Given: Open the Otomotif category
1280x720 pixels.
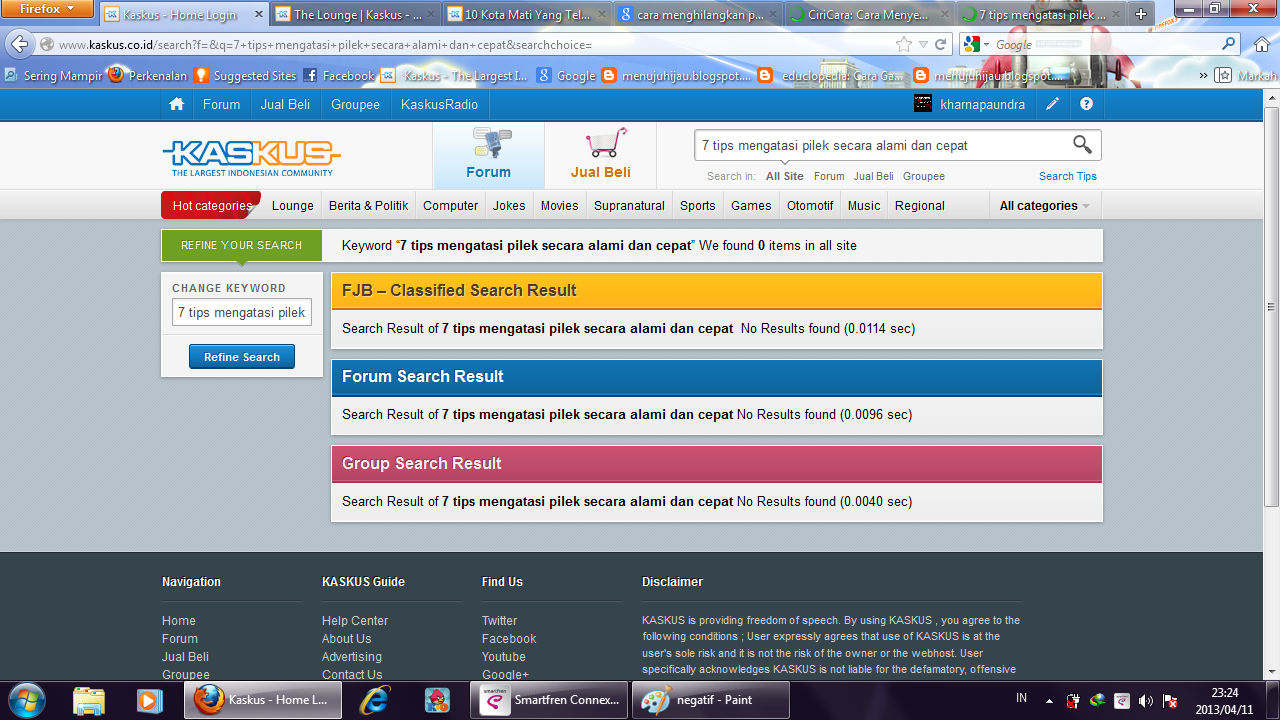Looking at the screenshot, I should pyautogui.click(x=810, y=206).
